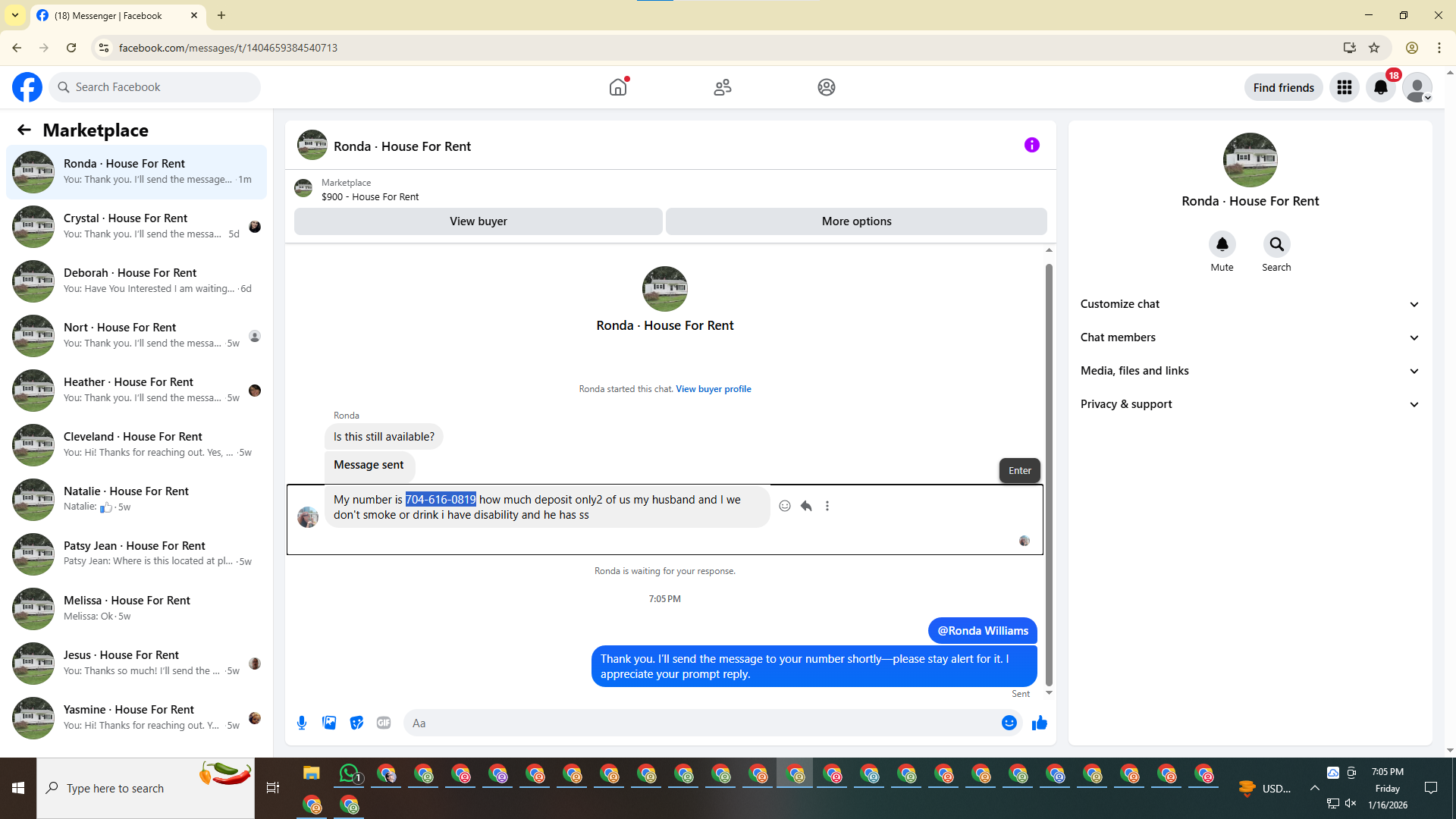This screenshot has height=819, width=1456.
Task: Open Facebook notifications bell
Action: [x=1380, y=87]
